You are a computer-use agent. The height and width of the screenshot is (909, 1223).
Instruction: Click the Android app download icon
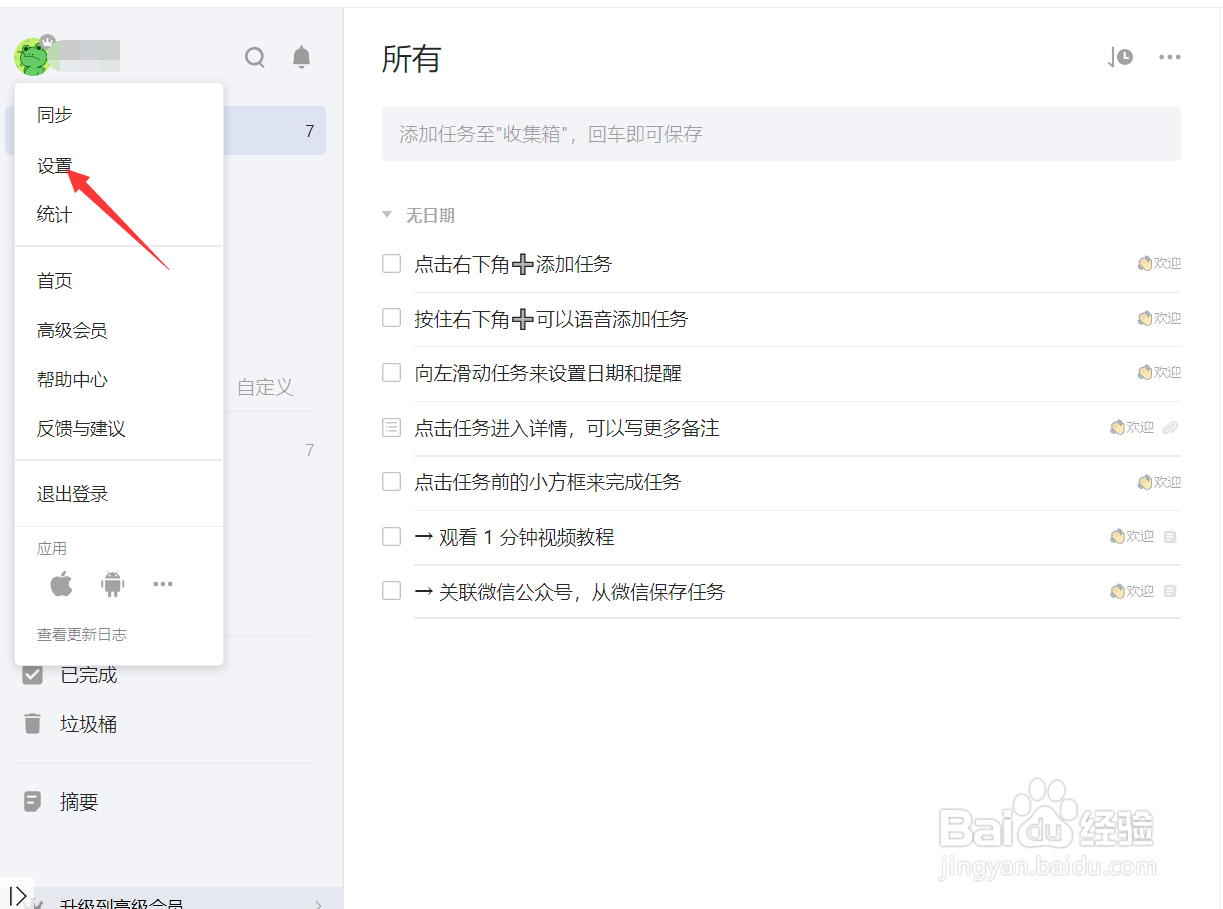(112, 584)
